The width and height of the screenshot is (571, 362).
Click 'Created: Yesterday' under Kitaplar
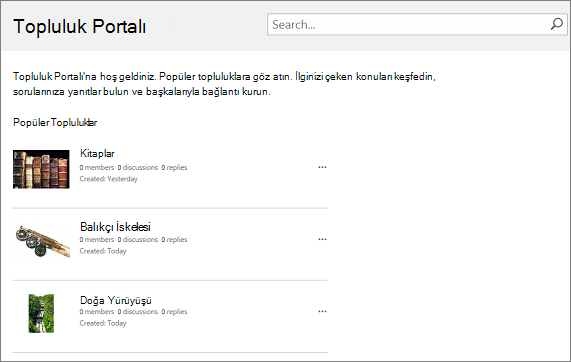pyautogui.click(x=109, y=179)
